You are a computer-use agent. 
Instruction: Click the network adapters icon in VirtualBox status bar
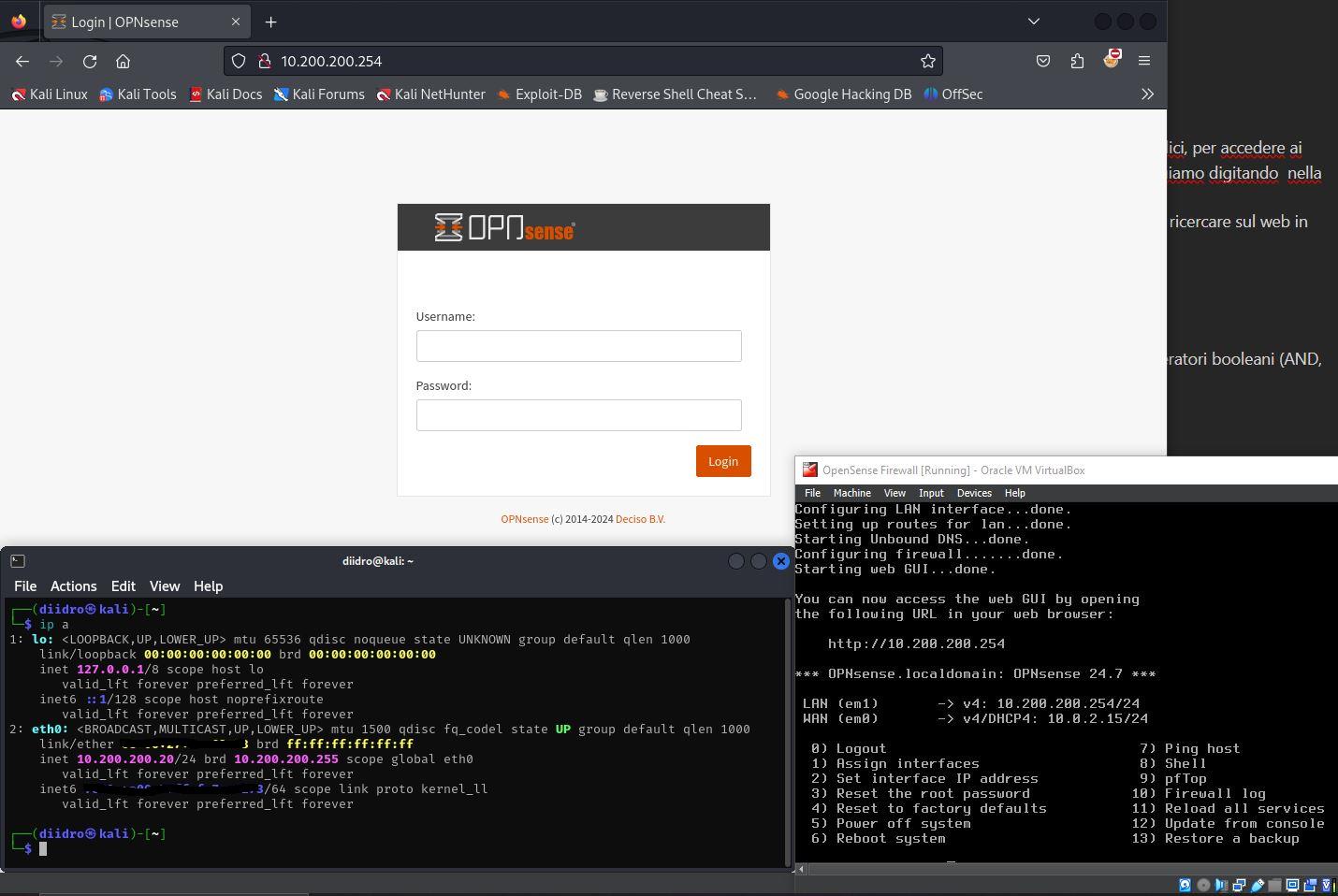[x=1240, y=885]
